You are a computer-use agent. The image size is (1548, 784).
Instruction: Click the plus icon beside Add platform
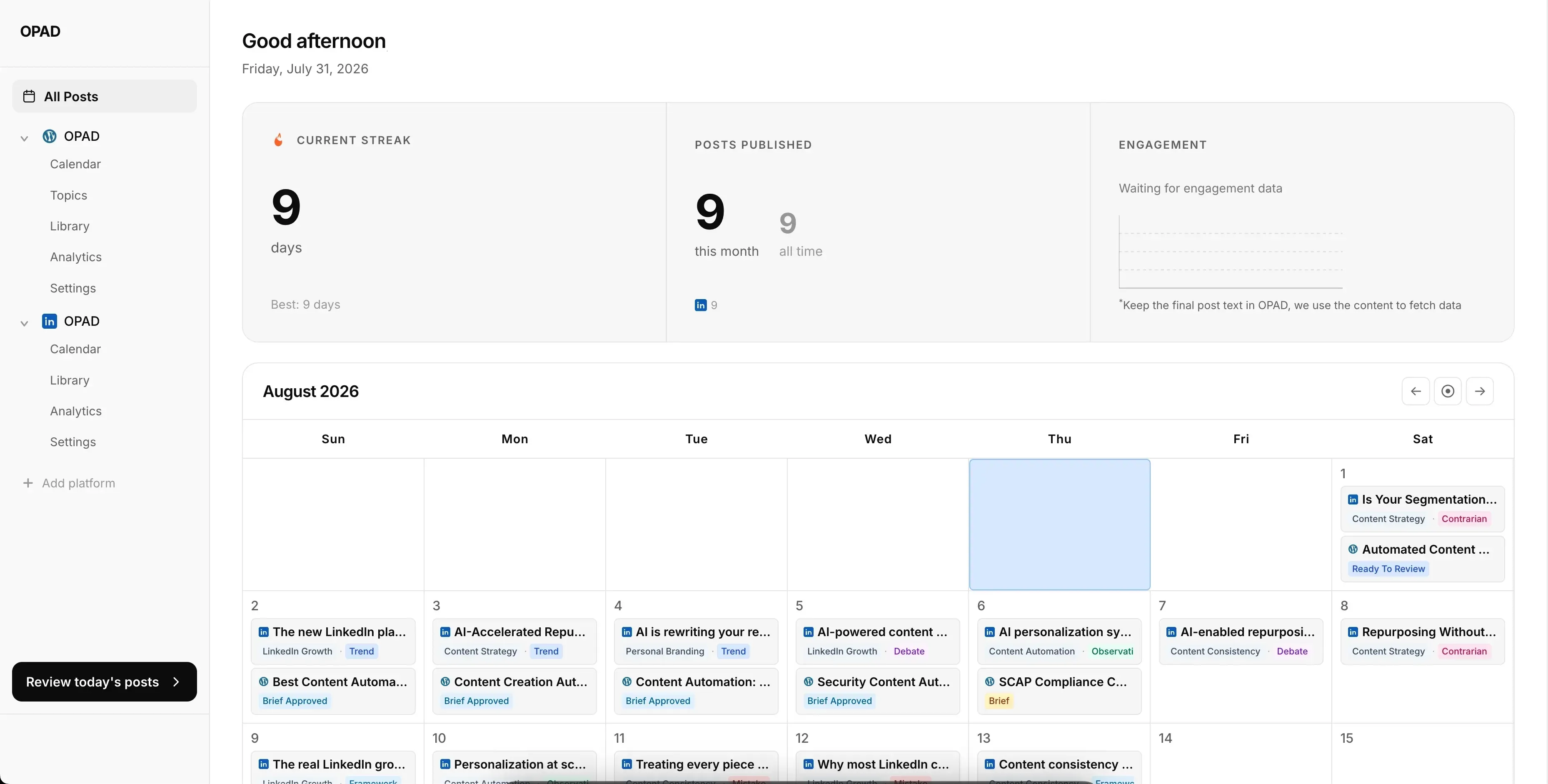coord(27,483)
